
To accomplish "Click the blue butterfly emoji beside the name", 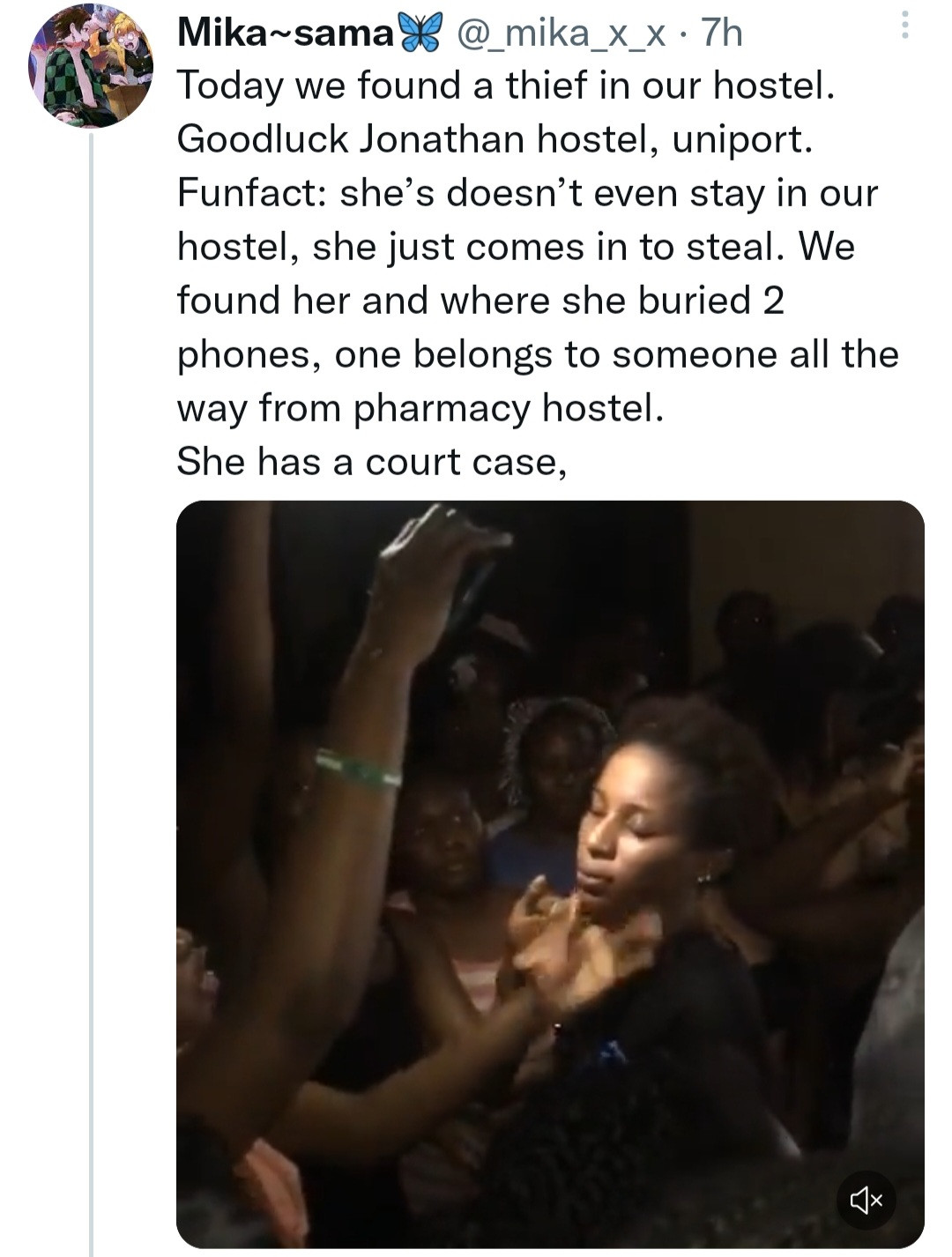I will 419,33.
